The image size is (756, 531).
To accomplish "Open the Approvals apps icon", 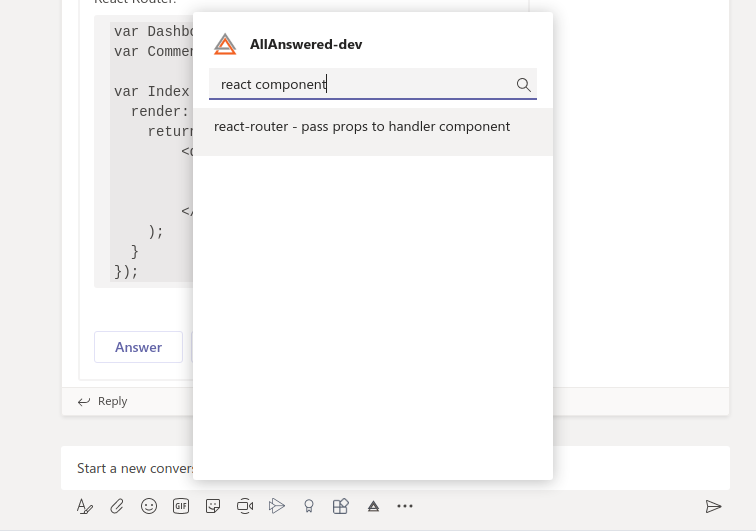I will (x=340, y=506).
